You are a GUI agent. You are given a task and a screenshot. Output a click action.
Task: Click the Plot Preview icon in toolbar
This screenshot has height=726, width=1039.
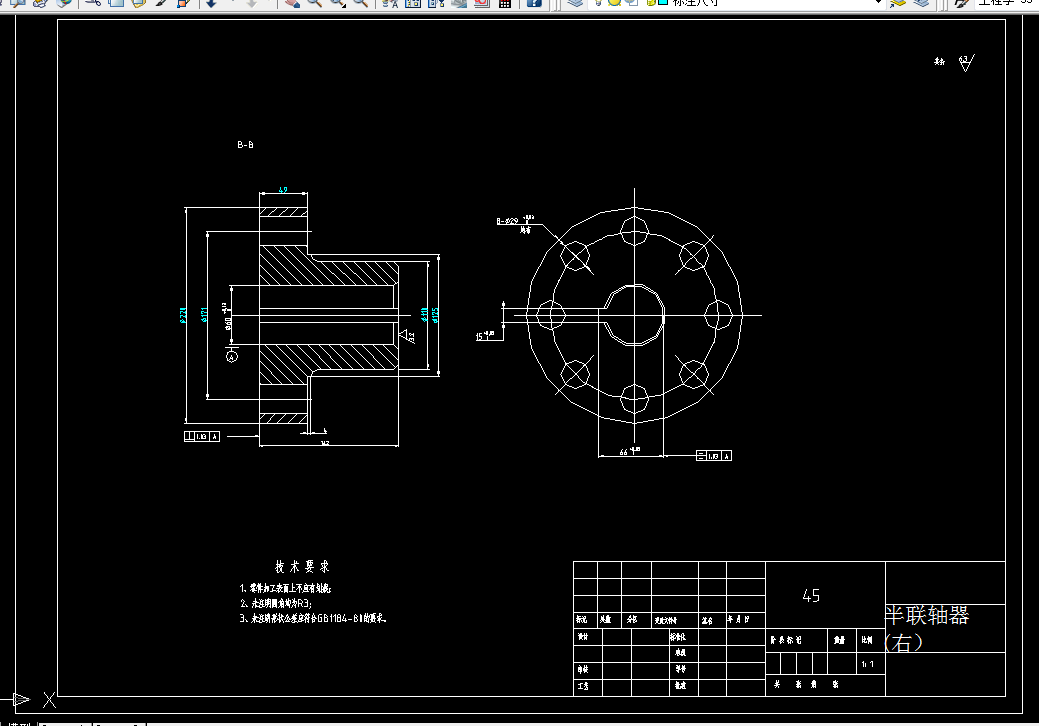coord(17,3)
